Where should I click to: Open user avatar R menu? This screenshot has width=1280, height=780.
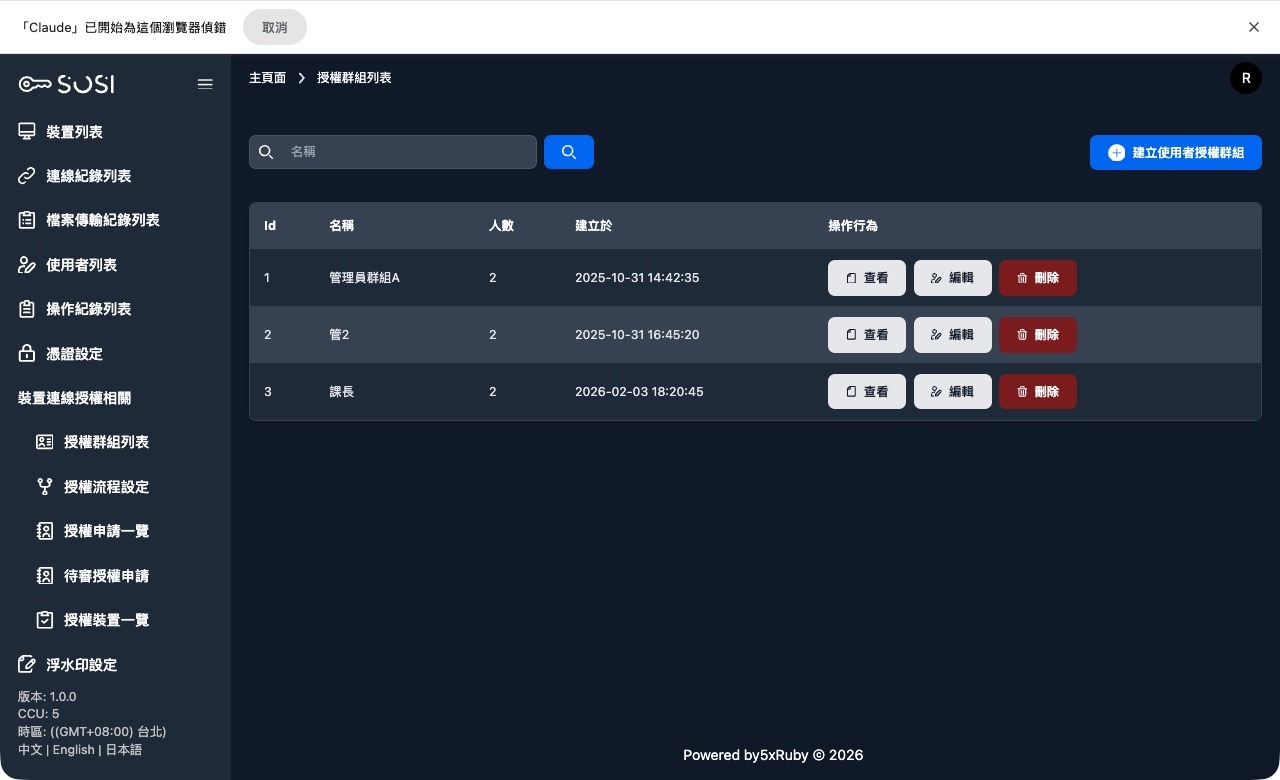click(1245, 78)
